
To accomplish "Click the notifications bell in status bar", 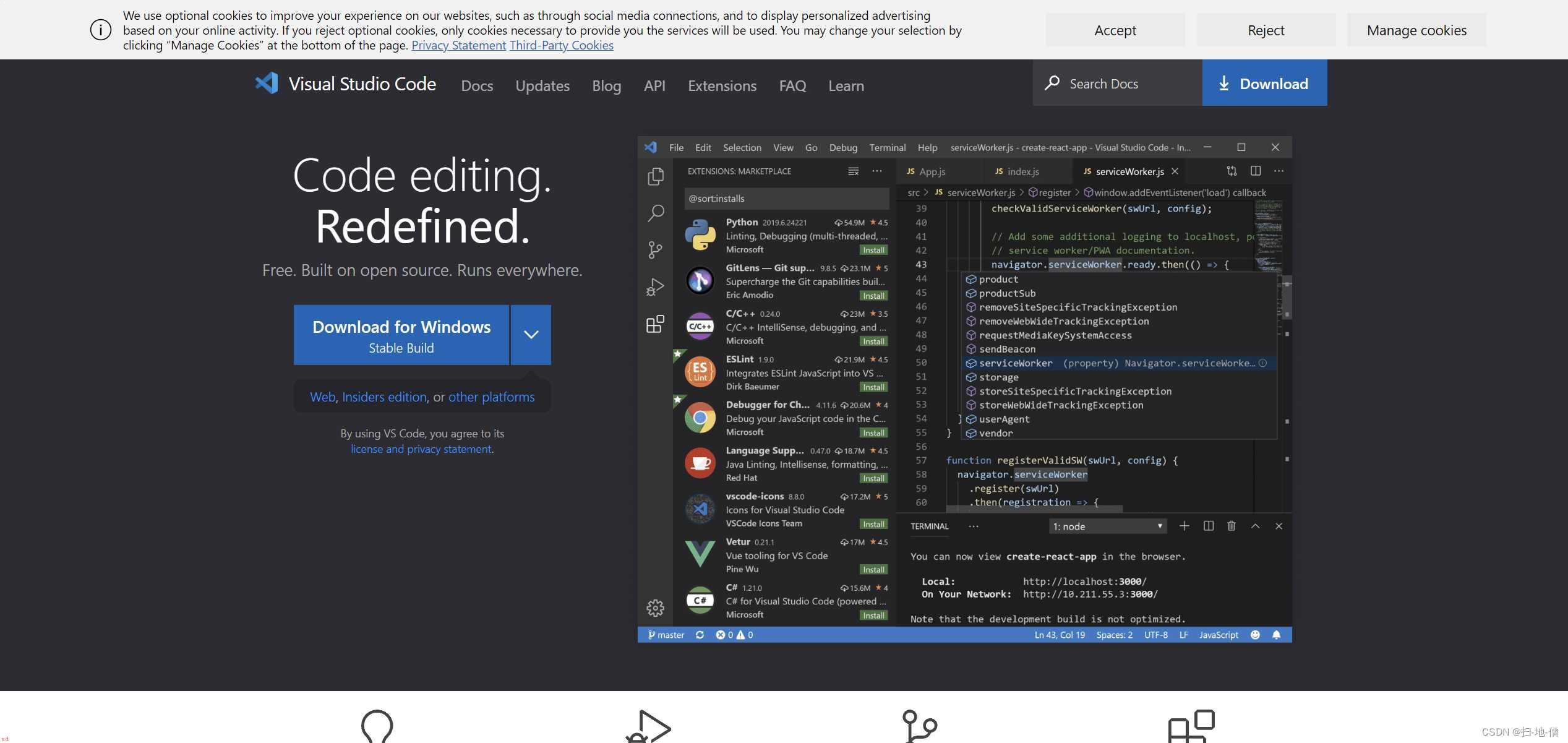I will tap(1276, 635).
